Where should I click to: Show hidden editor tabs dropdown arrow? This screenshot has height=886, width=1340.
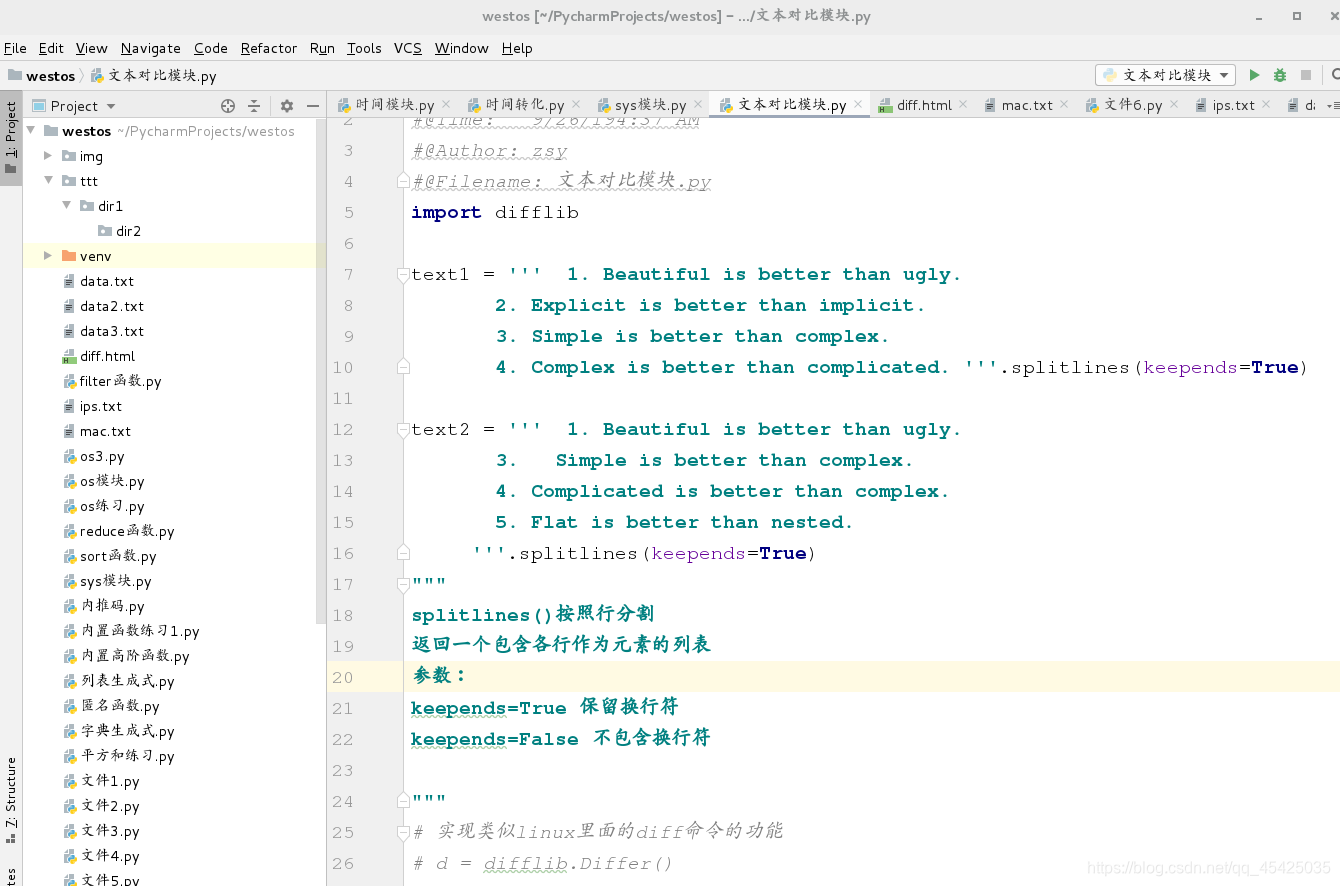tap(1330, 105)
